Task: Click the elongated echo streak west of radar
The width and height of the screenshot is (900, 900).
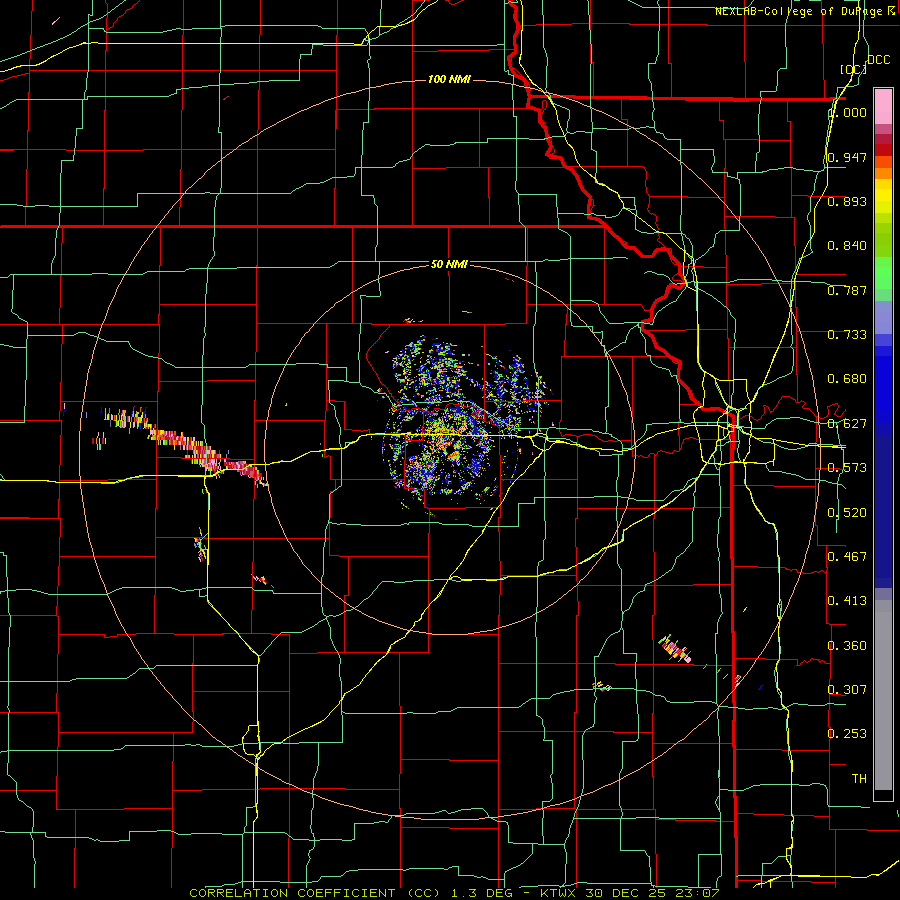Action: (x=184, y=445)
